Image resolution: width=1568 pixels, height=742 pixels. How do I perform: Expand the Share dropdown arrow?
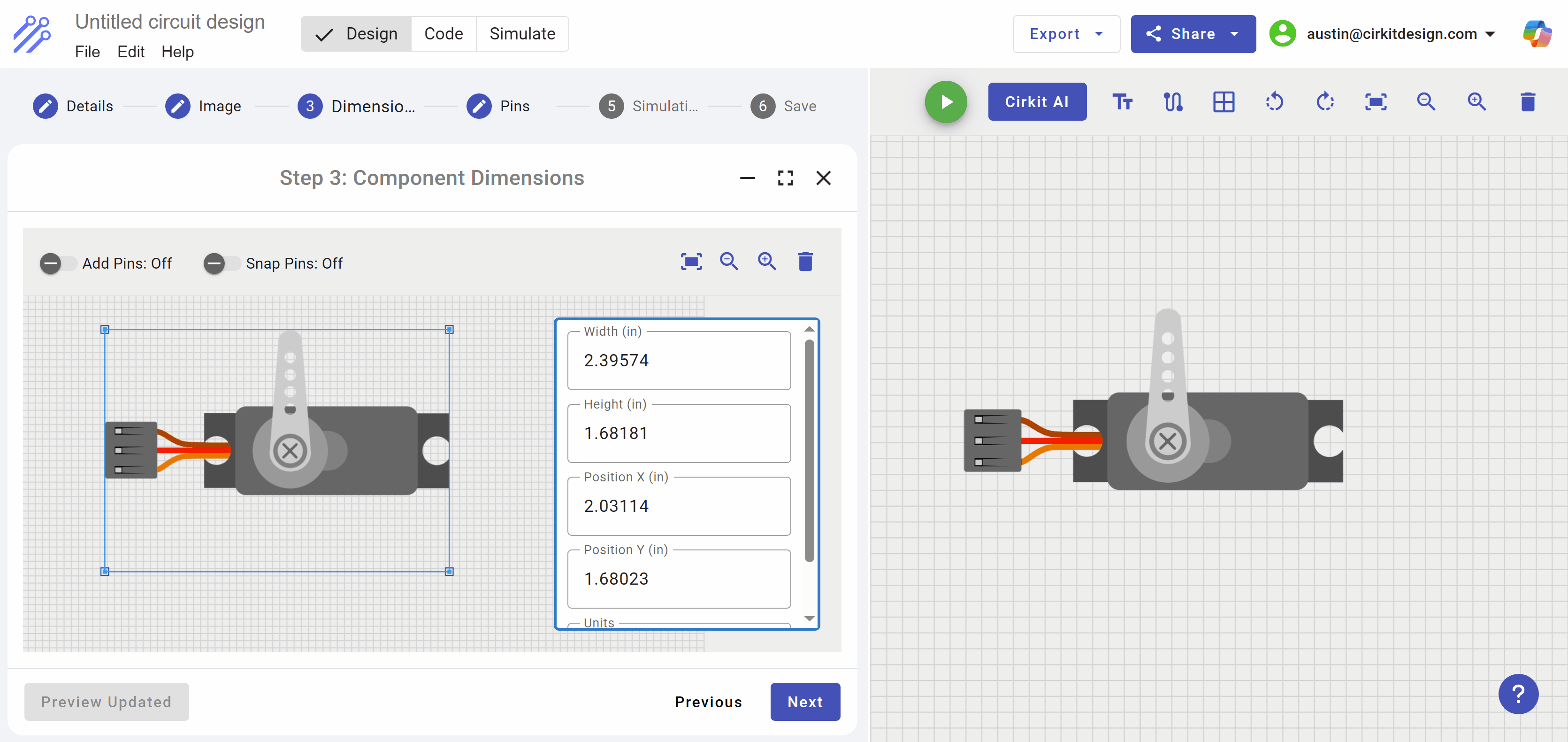[x=1234, y=33]
